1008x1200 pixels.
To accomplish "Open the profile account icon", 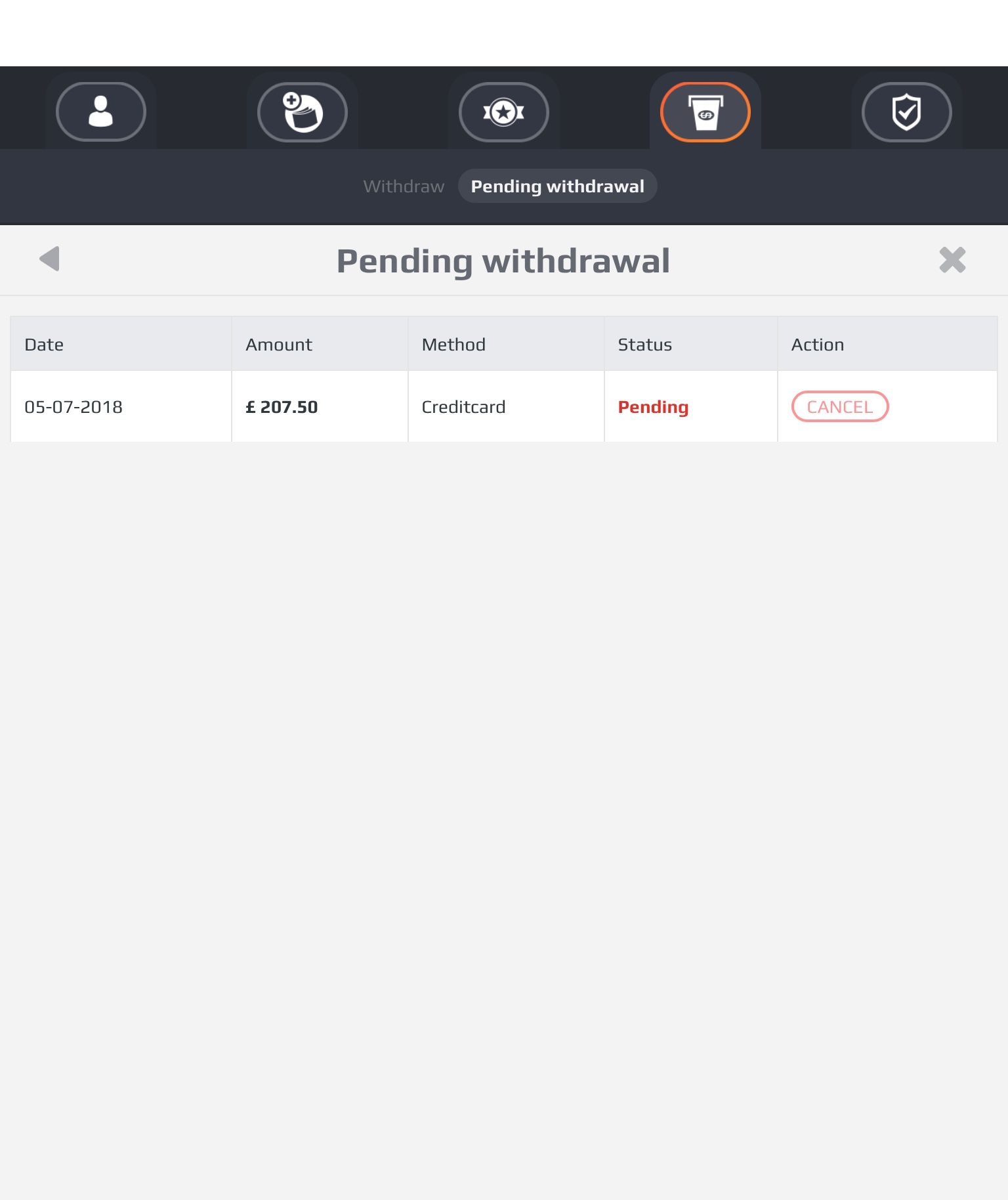I will tap(101, 112).
